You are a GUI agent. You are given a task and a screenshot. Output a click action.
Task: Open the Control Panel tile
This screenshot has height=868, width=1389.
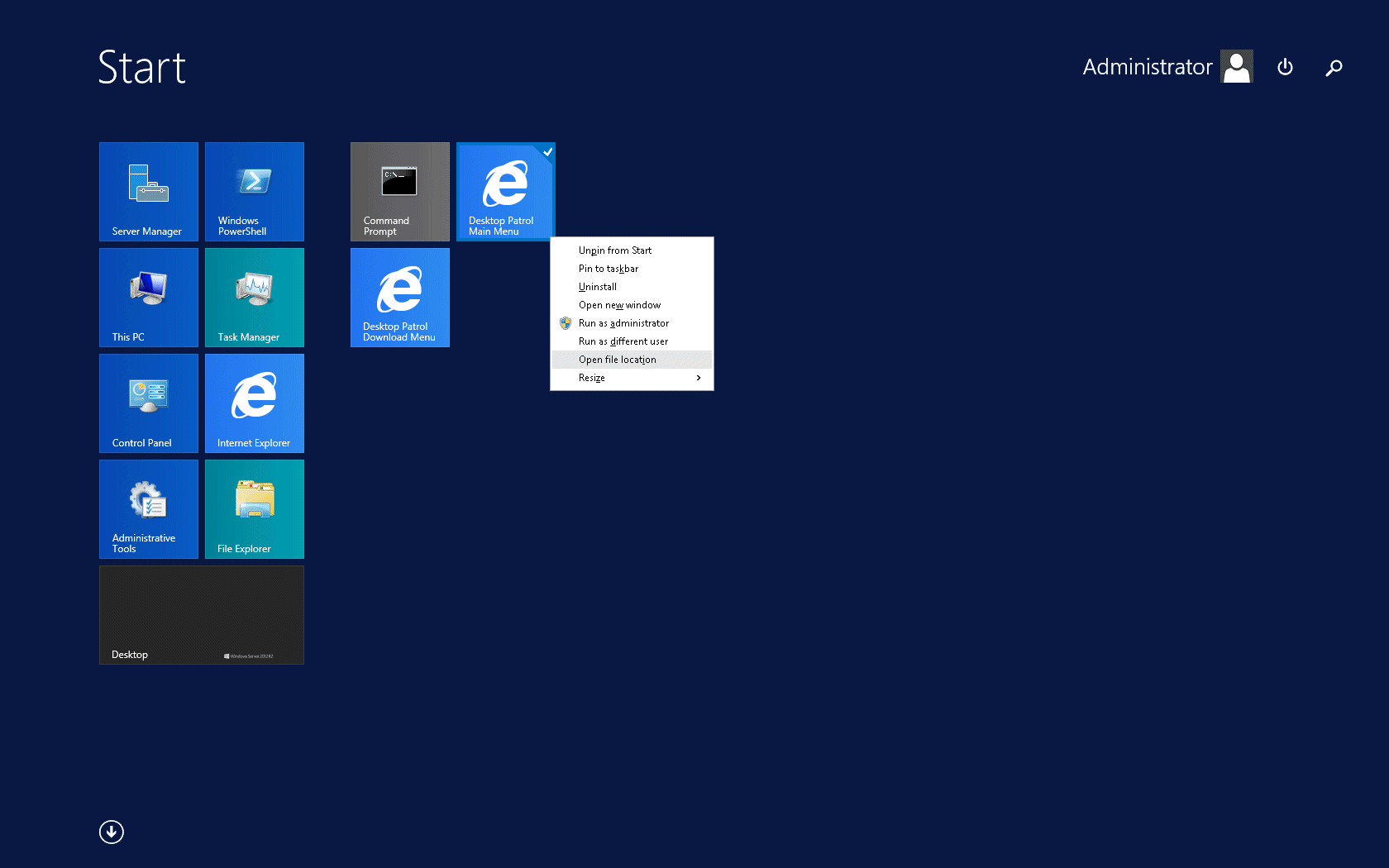point(149,403)
